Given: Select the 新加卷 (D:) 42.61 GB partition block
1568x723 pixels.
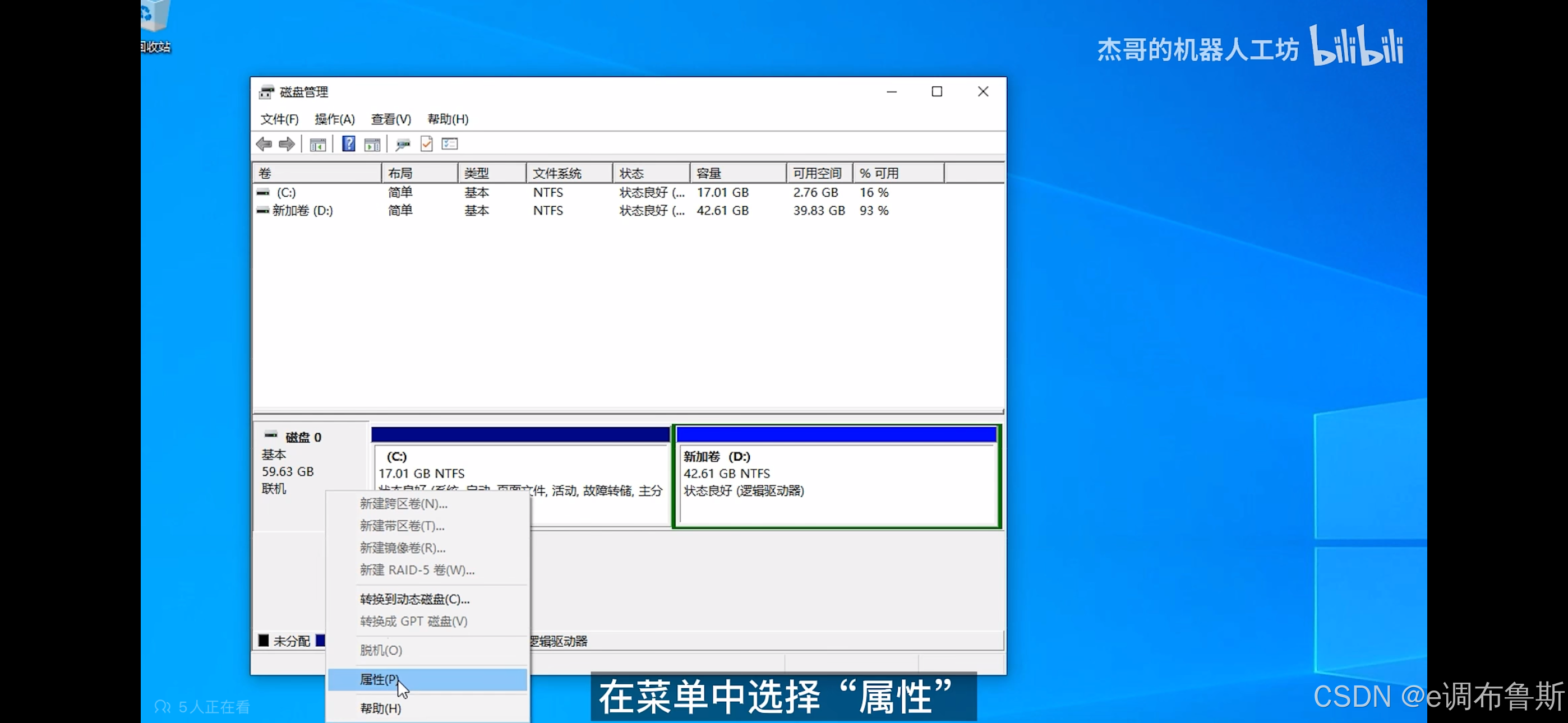Looking at the screenshot, I should click(x=836, y=476).
